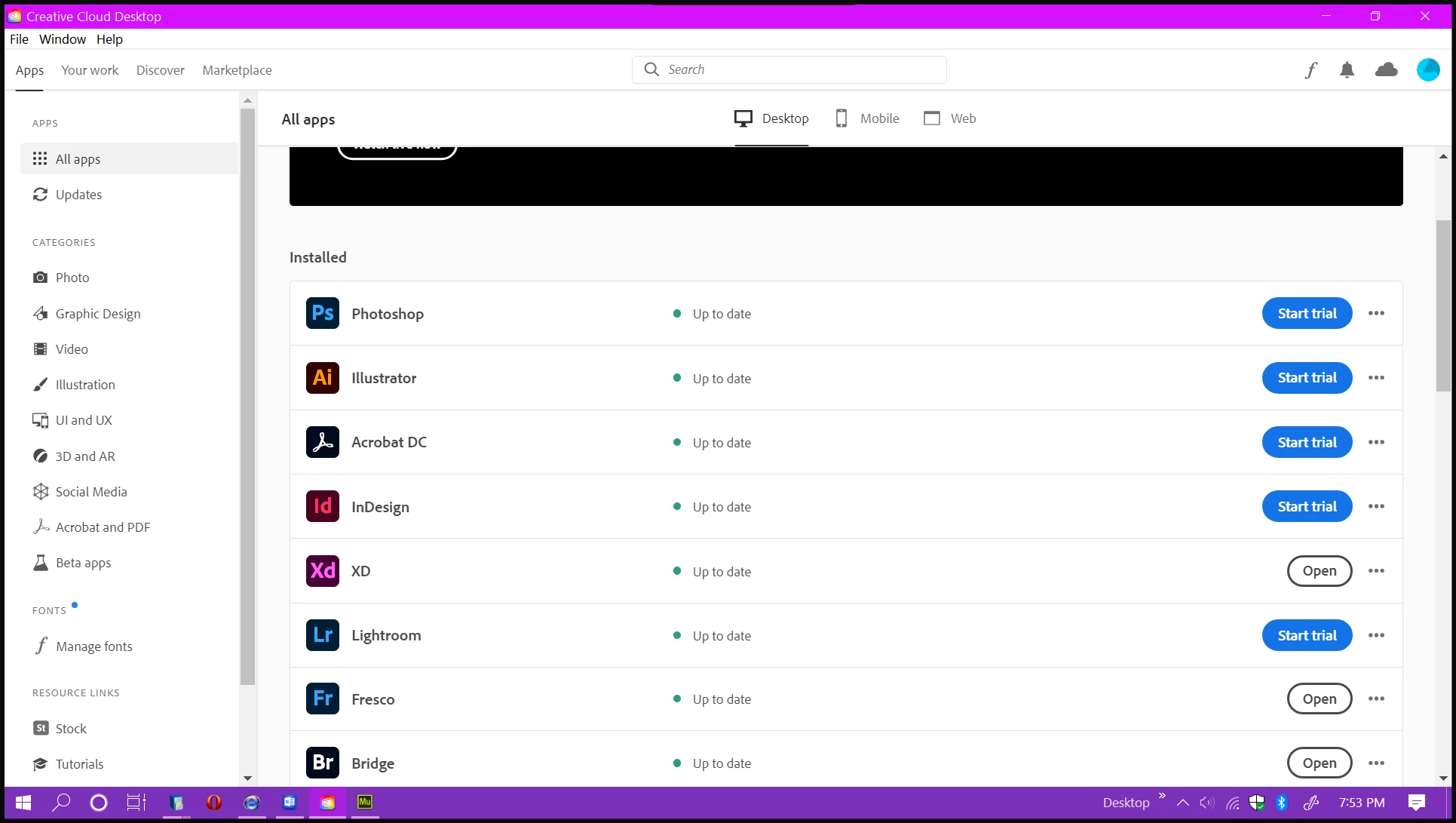
Task: Open the Window menu
Action: point(63,39)
